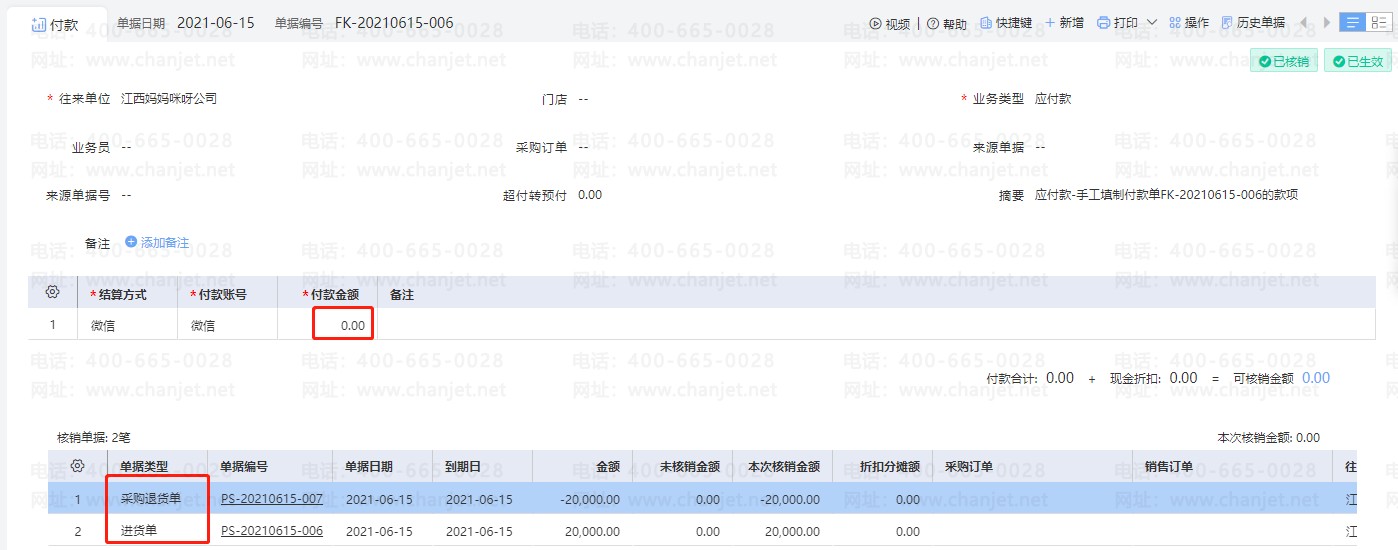The width and height of the screenshot is (1398, 550).
Task: Expand the print options dropdown arrow
Action: coord(1151,22)
